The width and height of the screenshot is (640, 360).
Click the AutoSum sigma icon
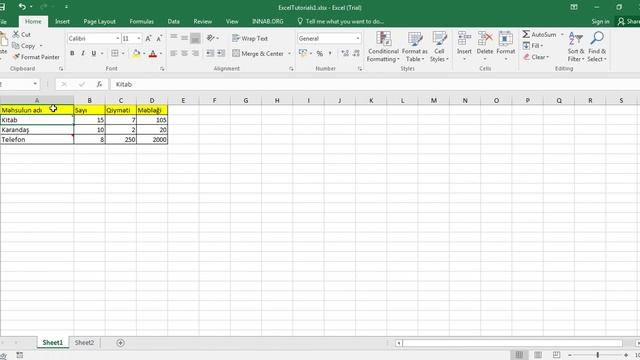tap(526, 34)
